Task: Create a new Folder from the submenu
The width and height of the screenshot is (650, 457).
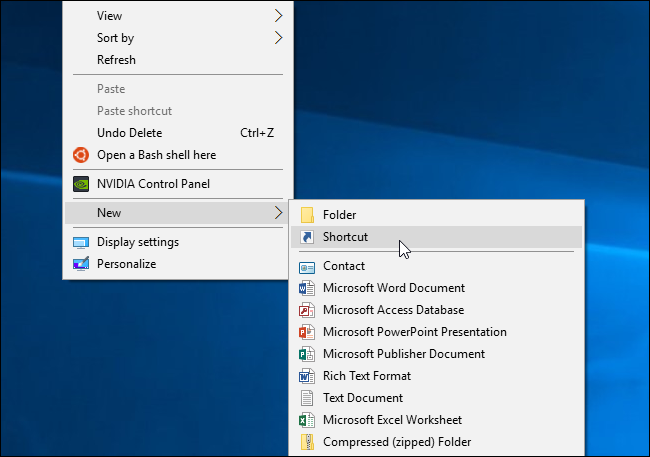Action: point(437,215)
